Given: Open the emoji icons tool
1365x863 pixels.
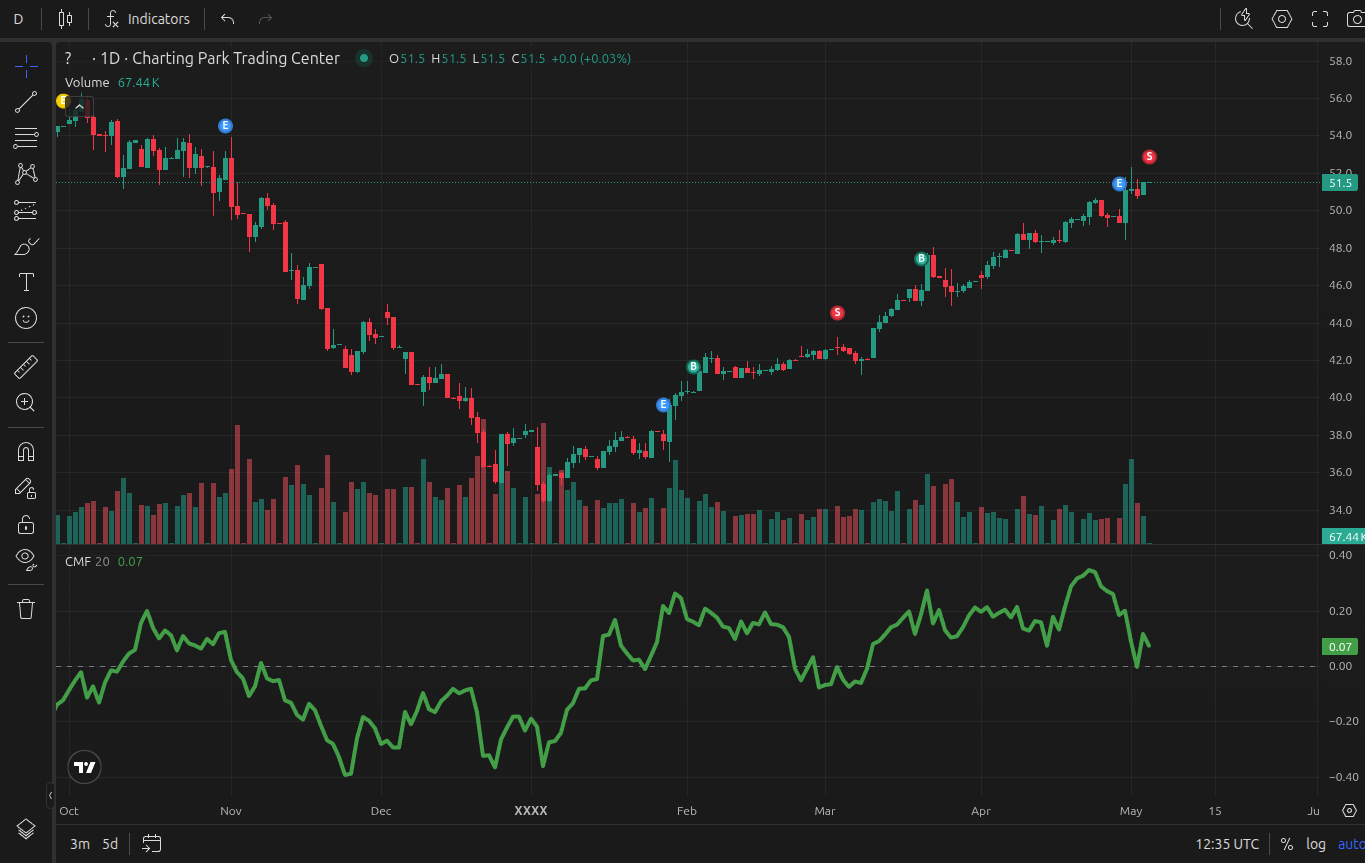Looking at the screenshot, I should (x=26, y=318).
